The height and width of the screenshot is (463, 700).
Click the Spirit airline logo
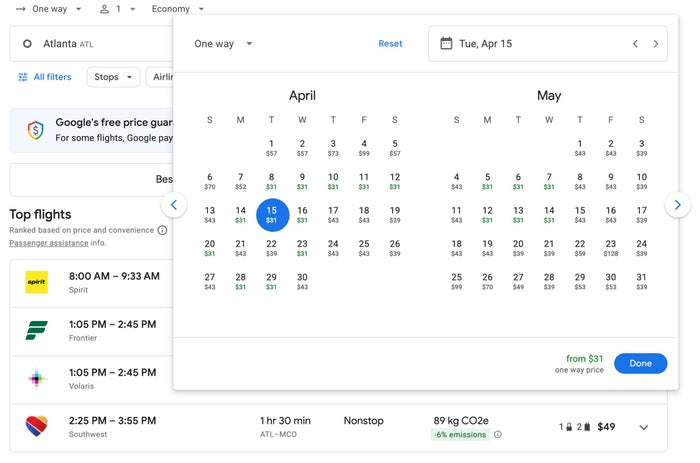(x=37, y=282)
